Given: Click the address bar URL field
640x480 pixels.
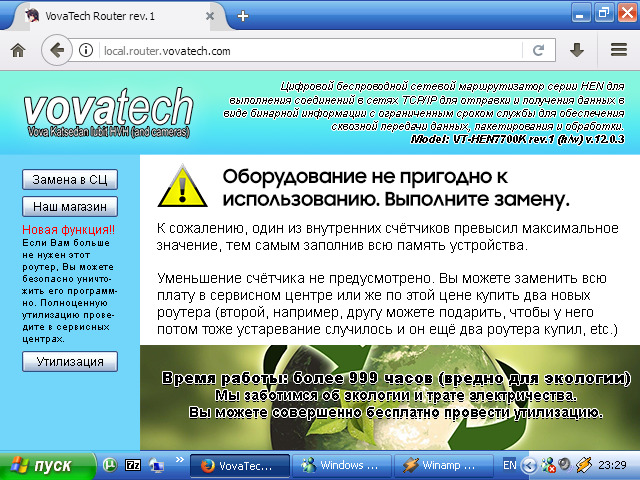Looking at the screenshot, I should click(310, 51).
